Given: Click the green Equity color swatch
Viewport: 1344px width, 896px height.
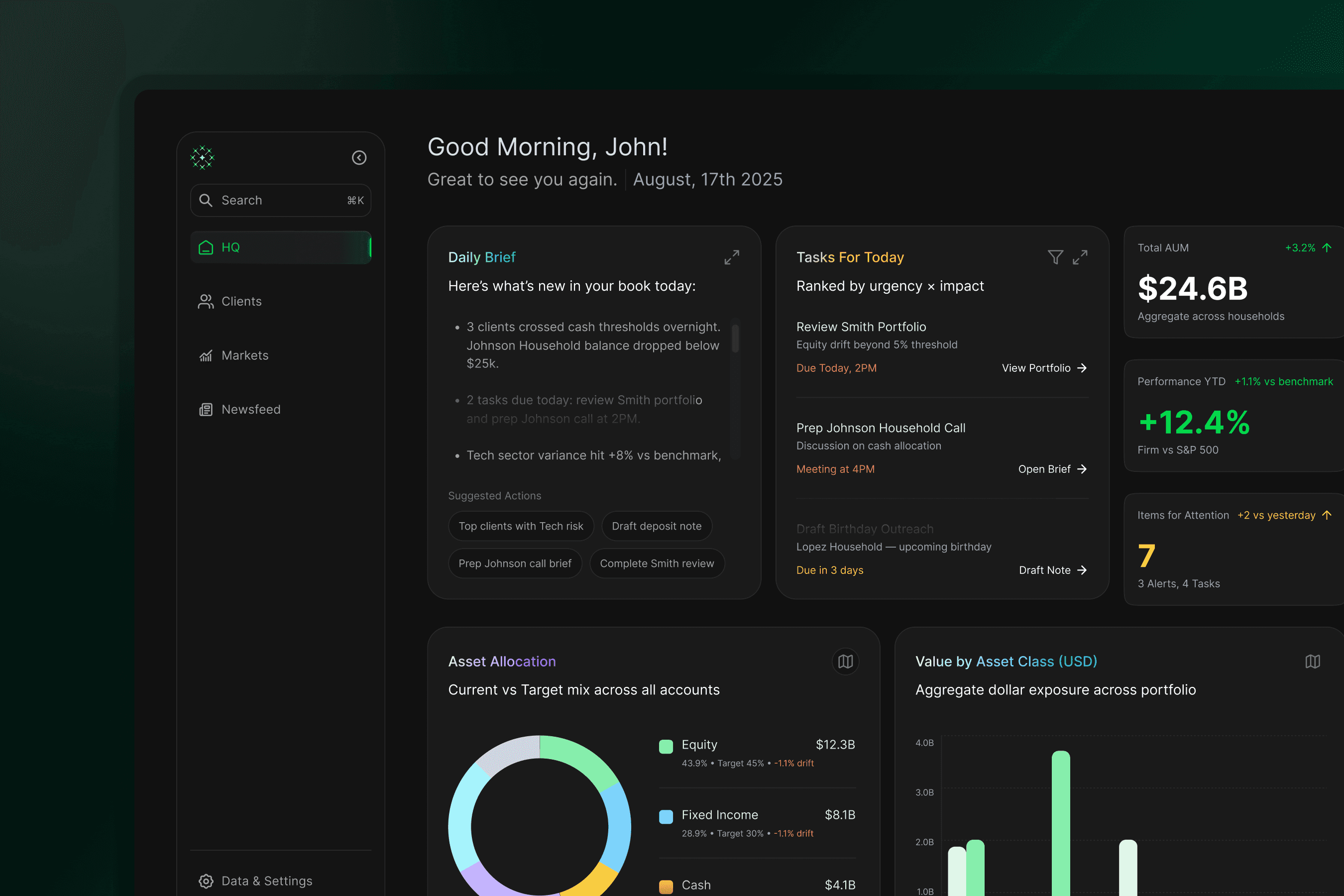Looking at the screenshot, I should pos(666,747).
